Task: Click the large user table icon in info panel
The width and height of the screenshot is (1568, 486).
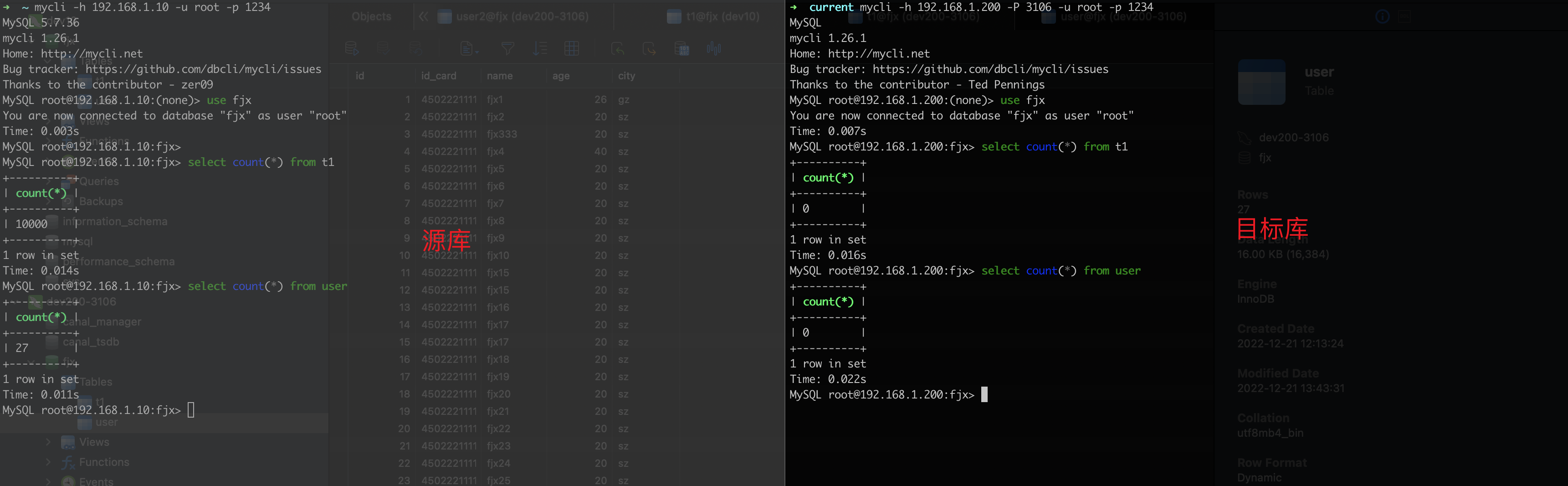Action: tap(1262, 82)
